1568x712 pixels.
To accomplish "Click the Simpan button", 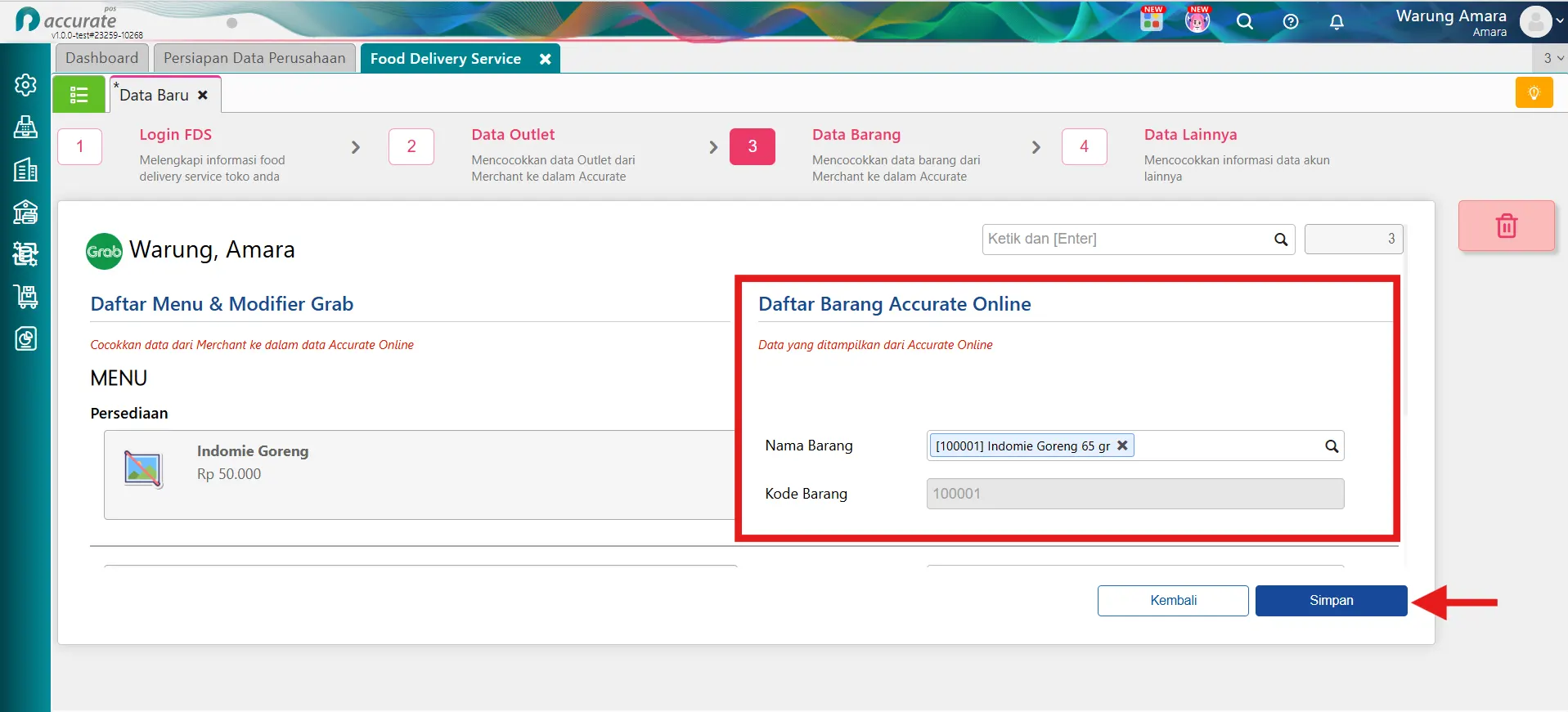I will point(1331,601).
